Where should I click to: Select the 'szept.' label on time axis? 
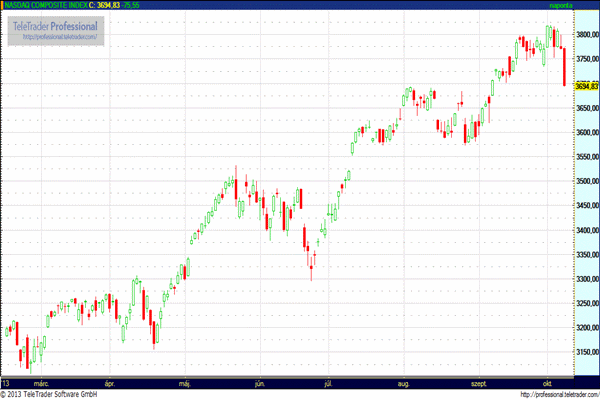pos(479,383)
